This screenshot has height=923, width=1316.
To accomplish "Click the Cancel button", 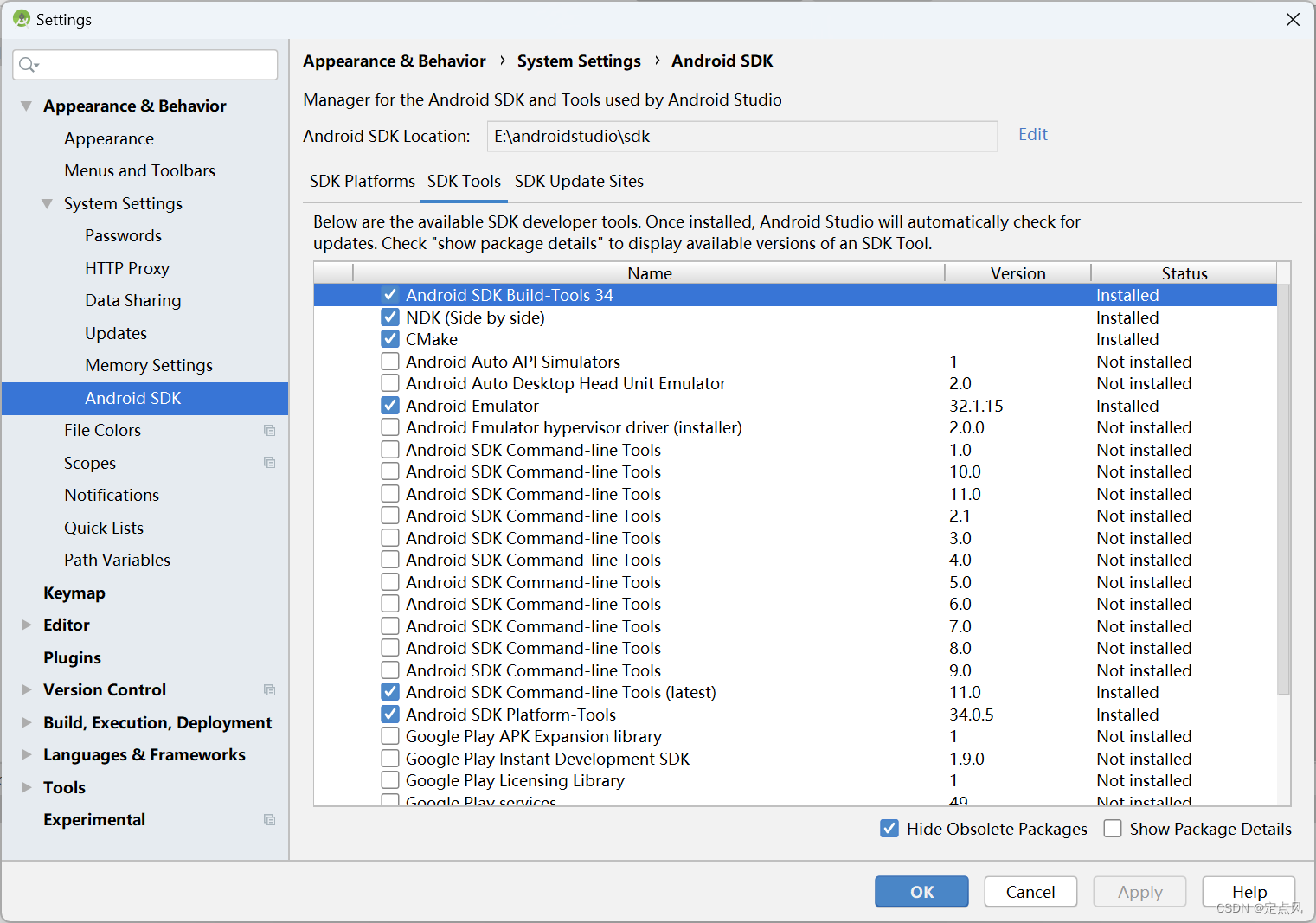I will tap(1030, 892).
